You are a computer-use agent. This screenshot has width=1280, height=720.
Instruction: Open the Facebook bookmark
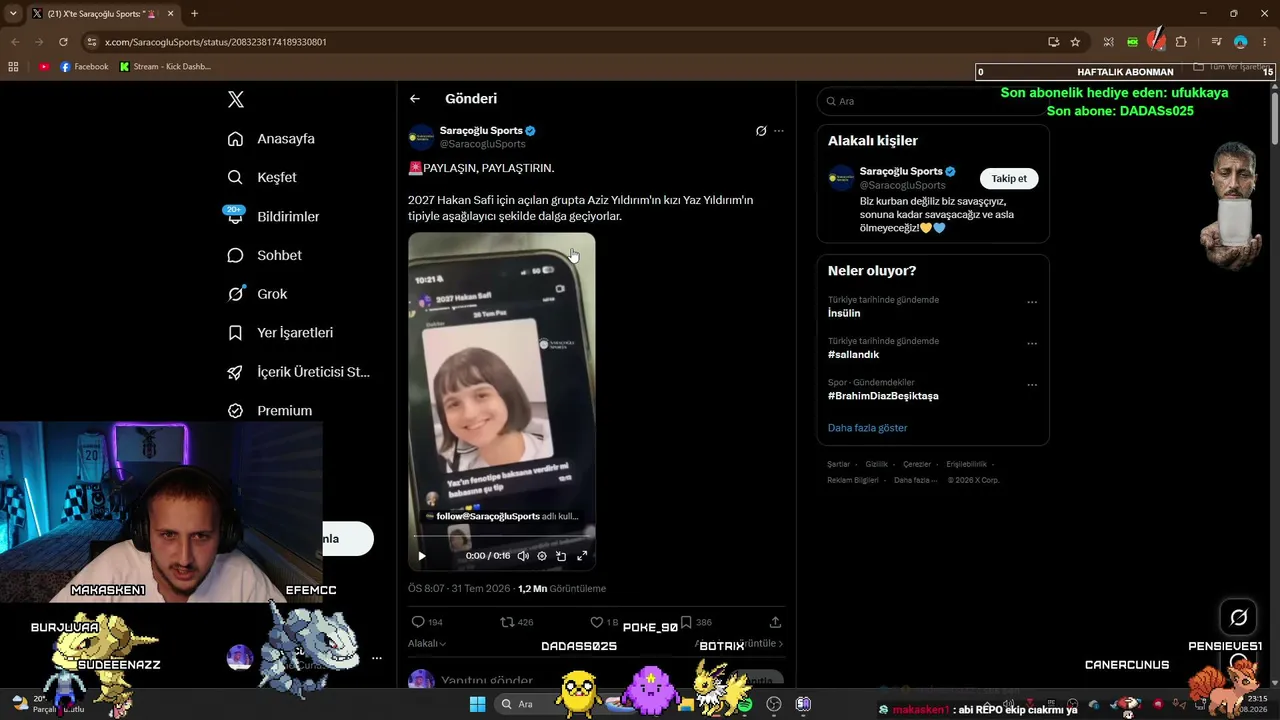pyautogui.click(x=84, y=67)
